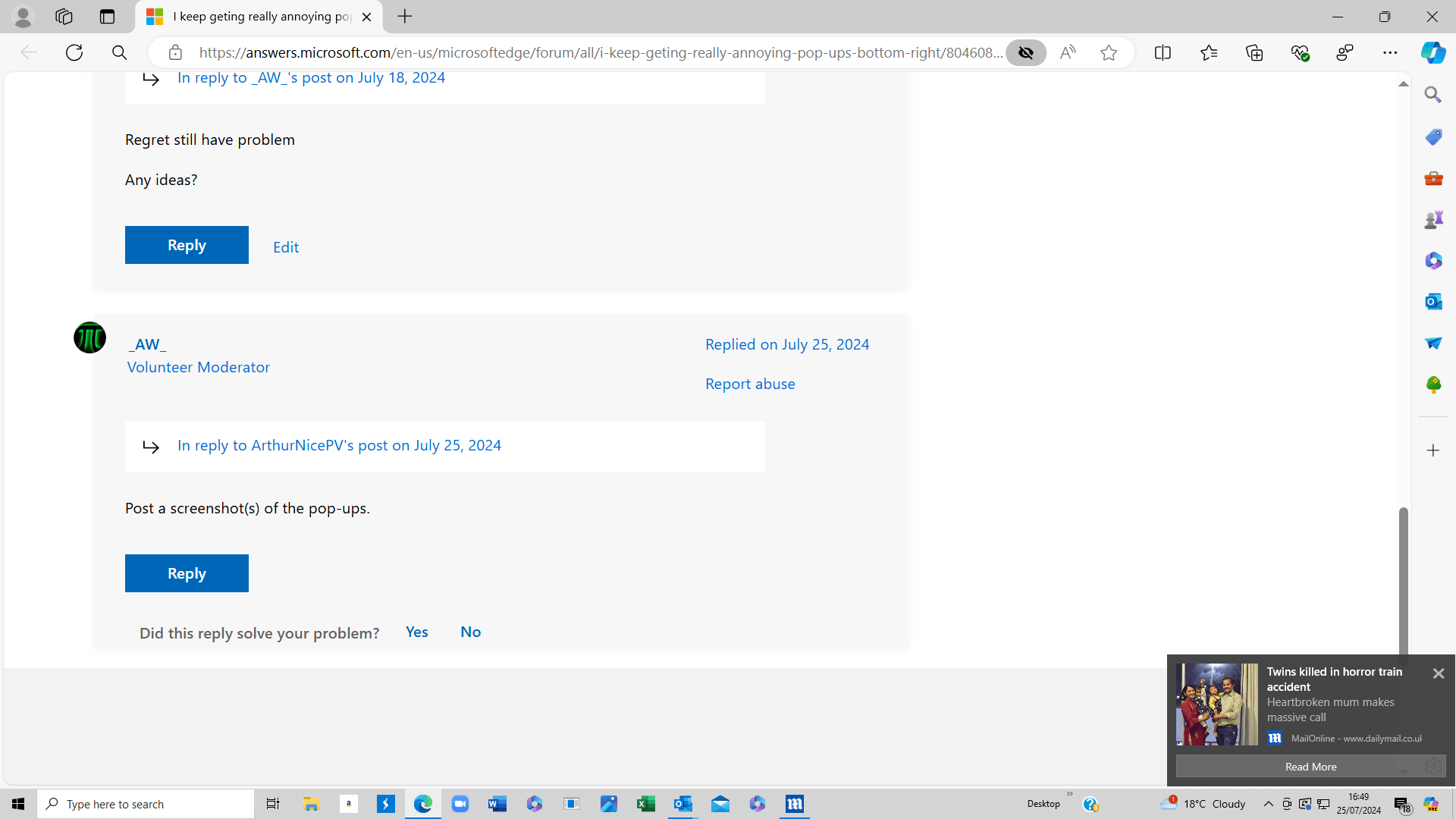View site information lock icon

[175, 52]
